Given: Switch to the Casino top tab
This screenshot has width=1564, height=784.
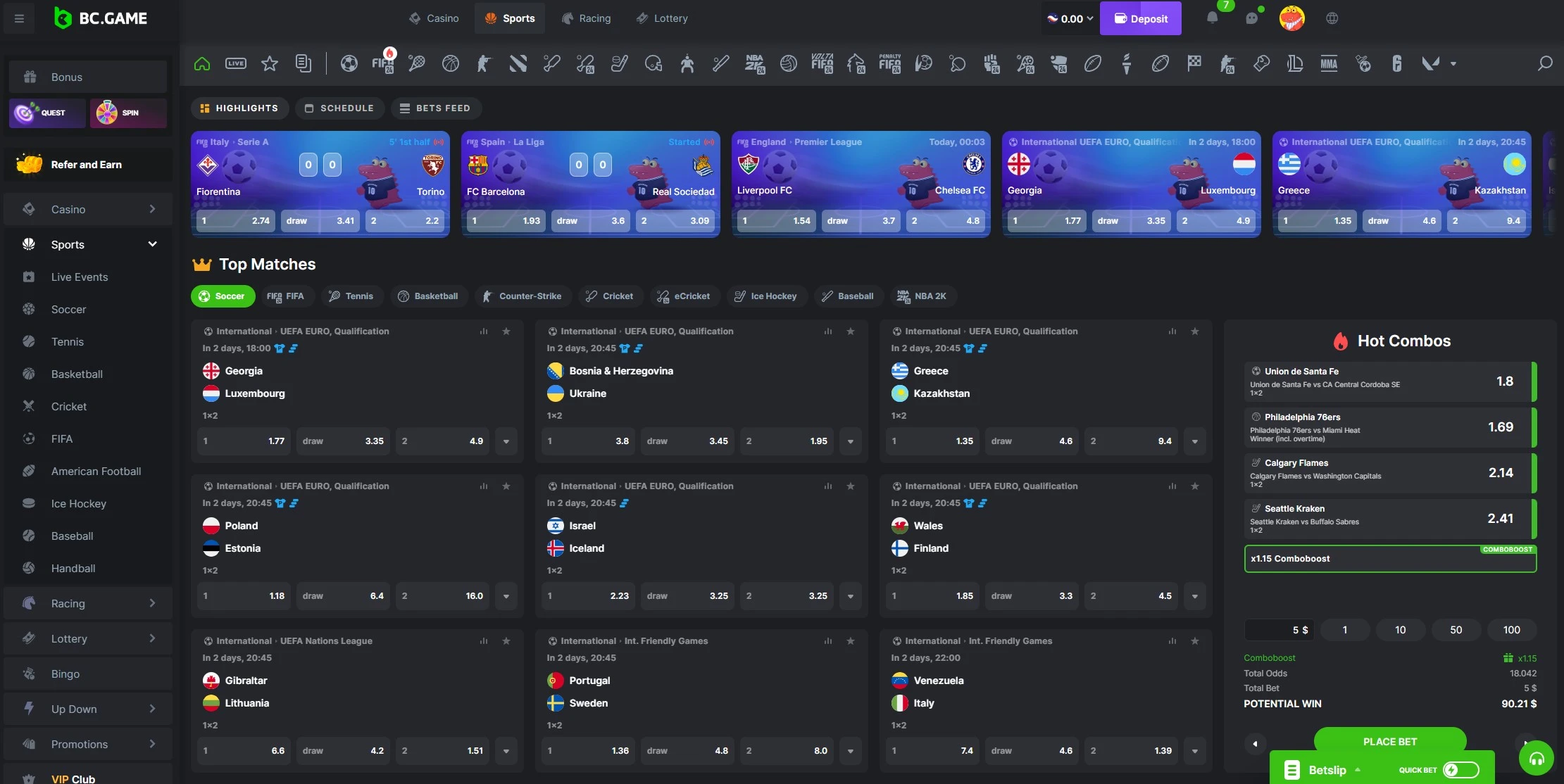Looking at the screenshot, I should 434,18.
